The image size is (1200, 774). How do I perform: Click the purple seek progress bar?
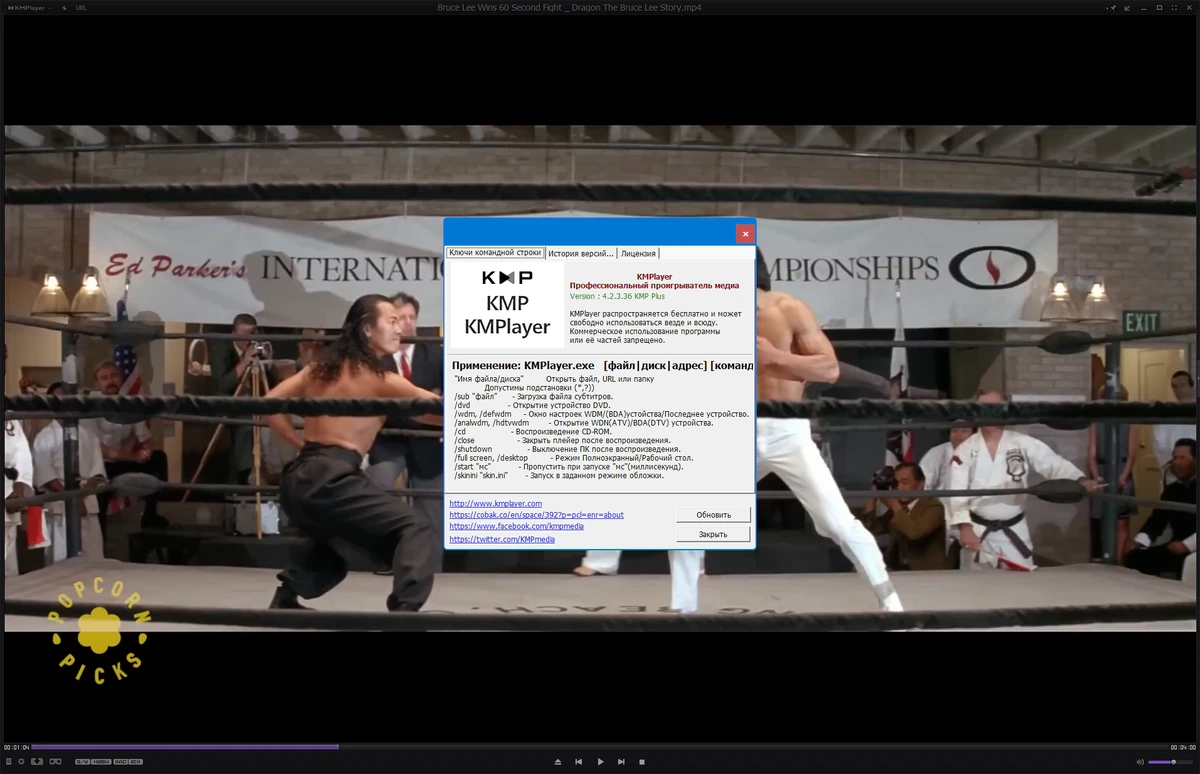pyautogui.click(x=185, y=746)
